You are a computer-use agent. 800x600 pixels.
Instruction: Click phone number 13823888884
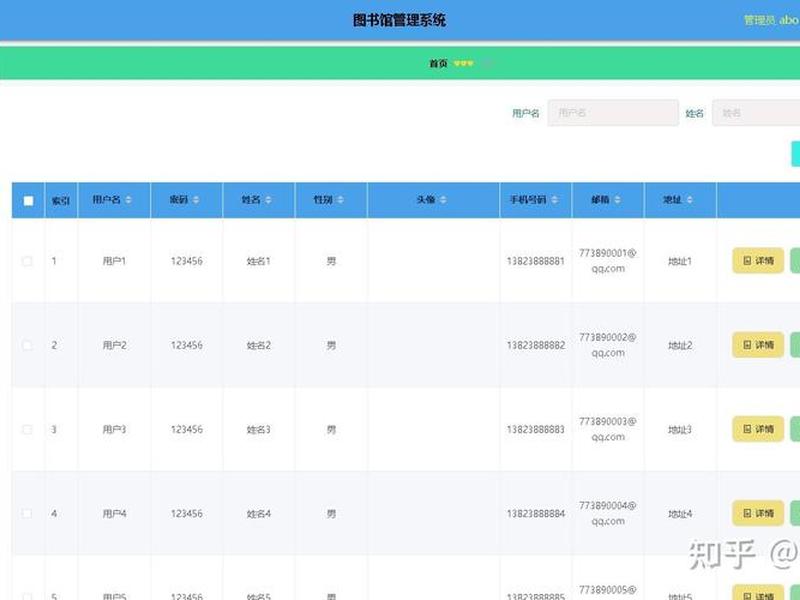click(x=536, y=514)
